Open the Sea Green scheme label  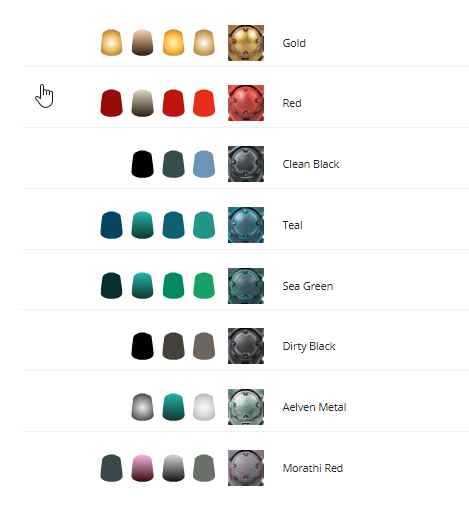click(308, 286)
